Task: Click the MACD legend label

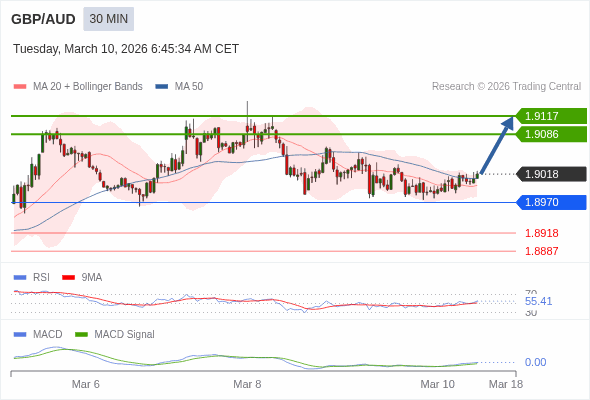Action: click(48, 335)
